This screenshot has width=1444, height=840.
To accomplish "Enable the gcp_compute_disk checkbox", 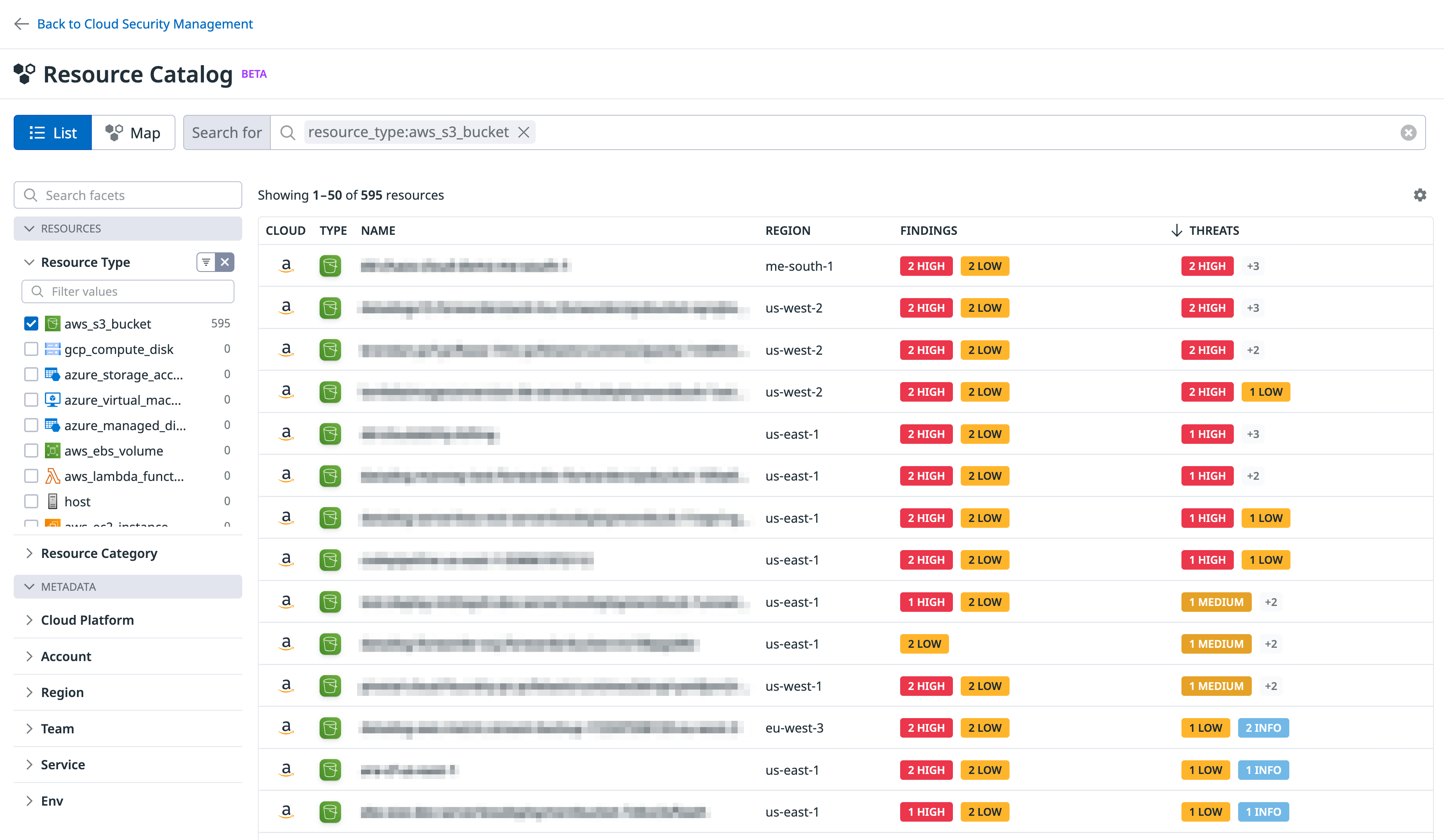I will tap(31, 349).
